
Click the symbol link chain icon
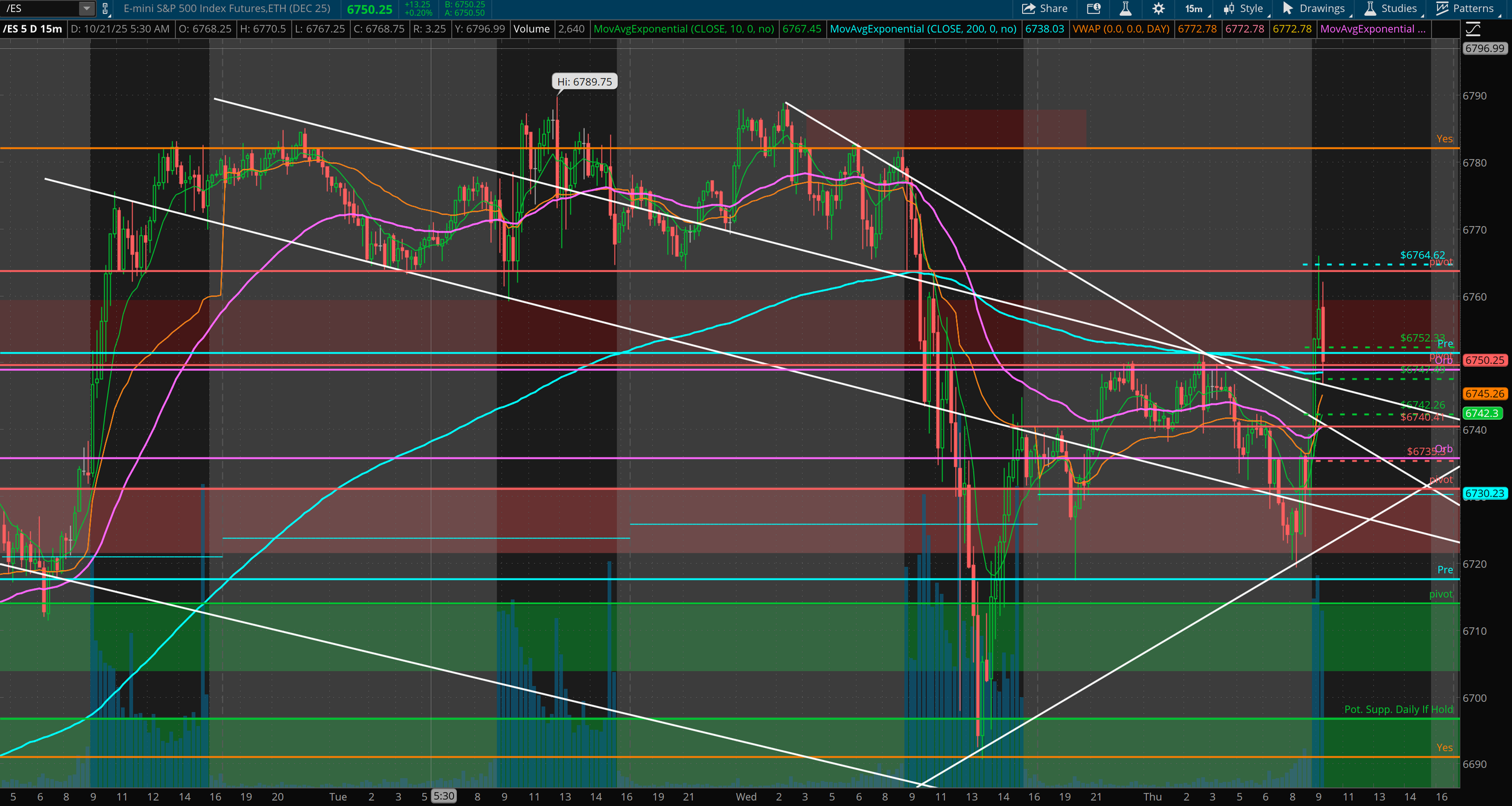click(105, 8)
